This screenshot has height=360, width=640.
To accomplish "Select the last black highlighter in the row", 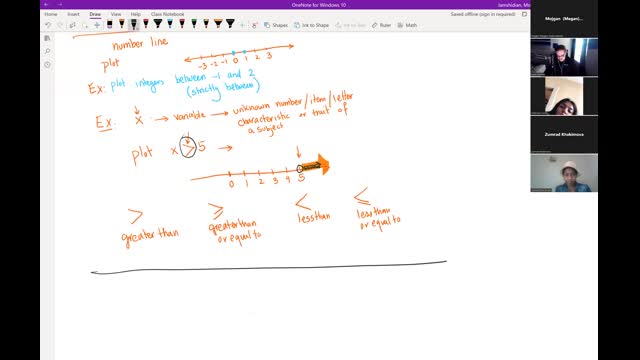I will 230,24.
